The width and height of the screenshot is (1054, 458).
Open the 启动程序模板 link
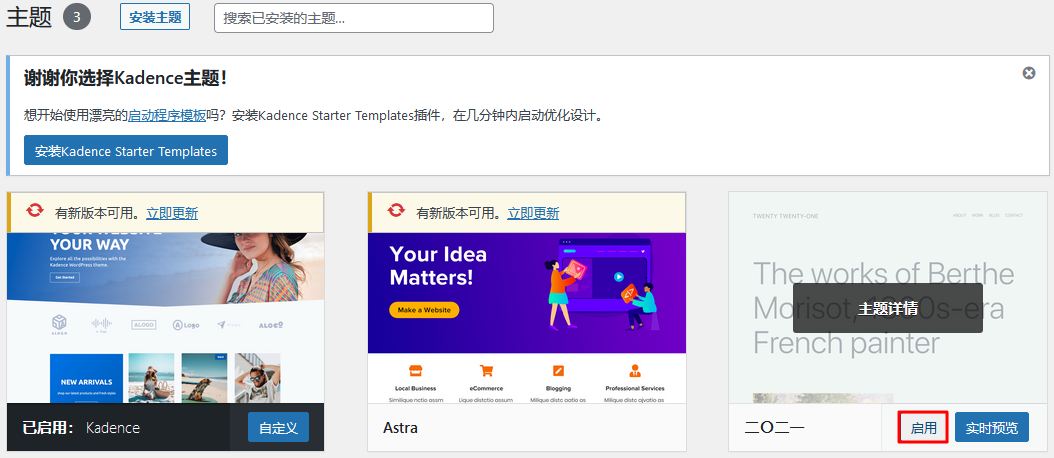pyautogui.click(x=167, y=115)
